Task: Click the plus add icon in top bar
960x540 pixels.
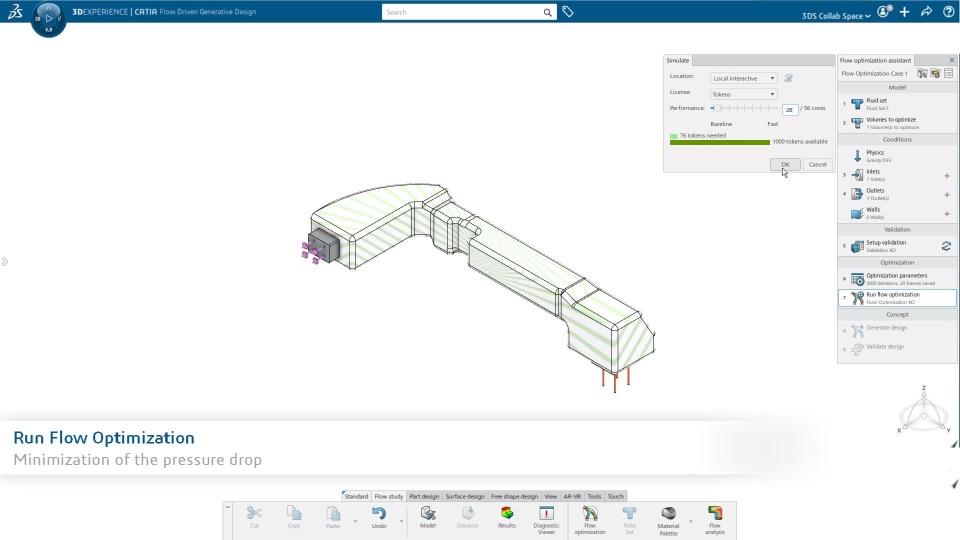Action: pyautogui.click(x=905, y=12)
